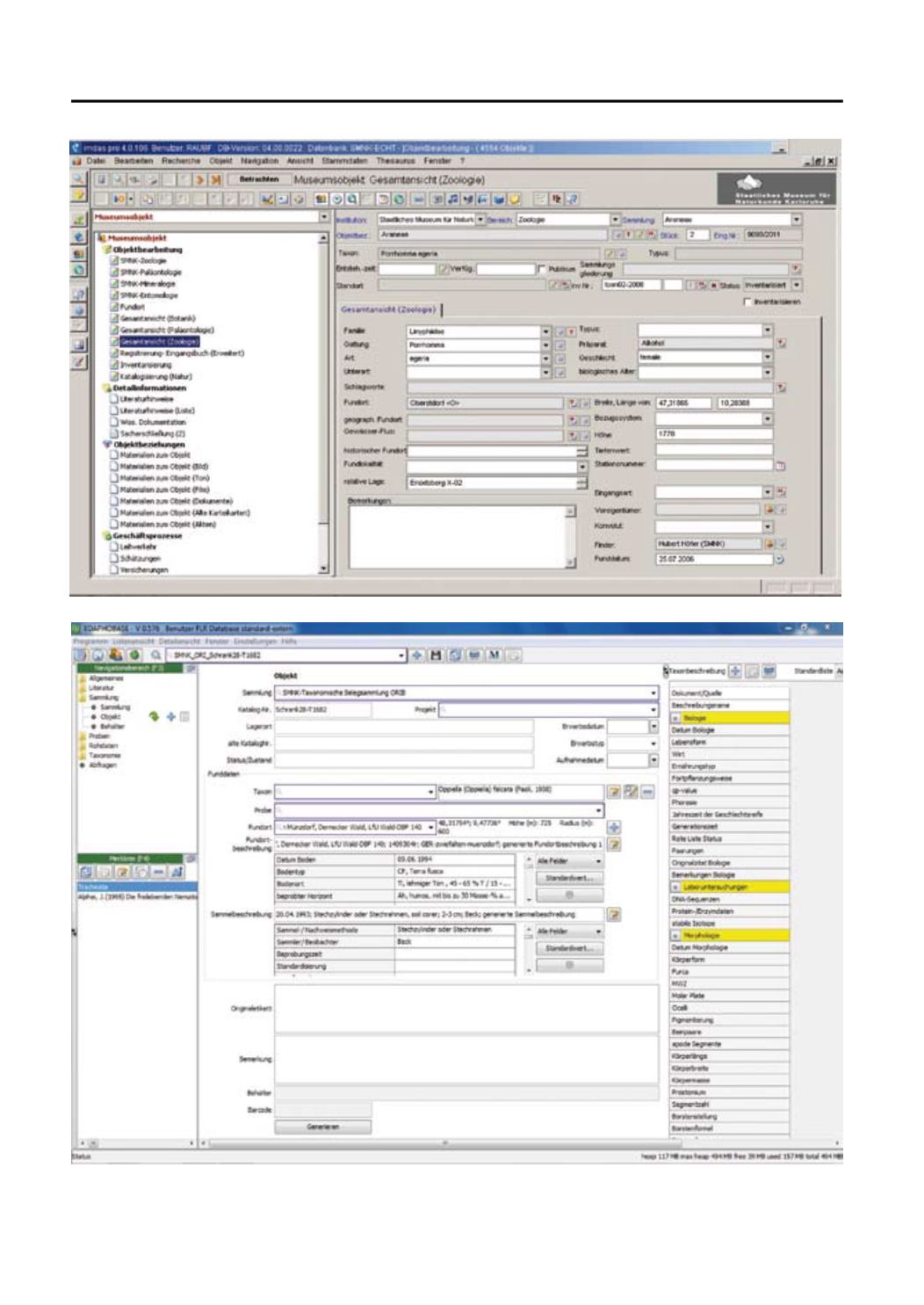Click the icon beside the Präparat Alkohol field
This screenshot has height=1305, width=924.
[781, 343]
